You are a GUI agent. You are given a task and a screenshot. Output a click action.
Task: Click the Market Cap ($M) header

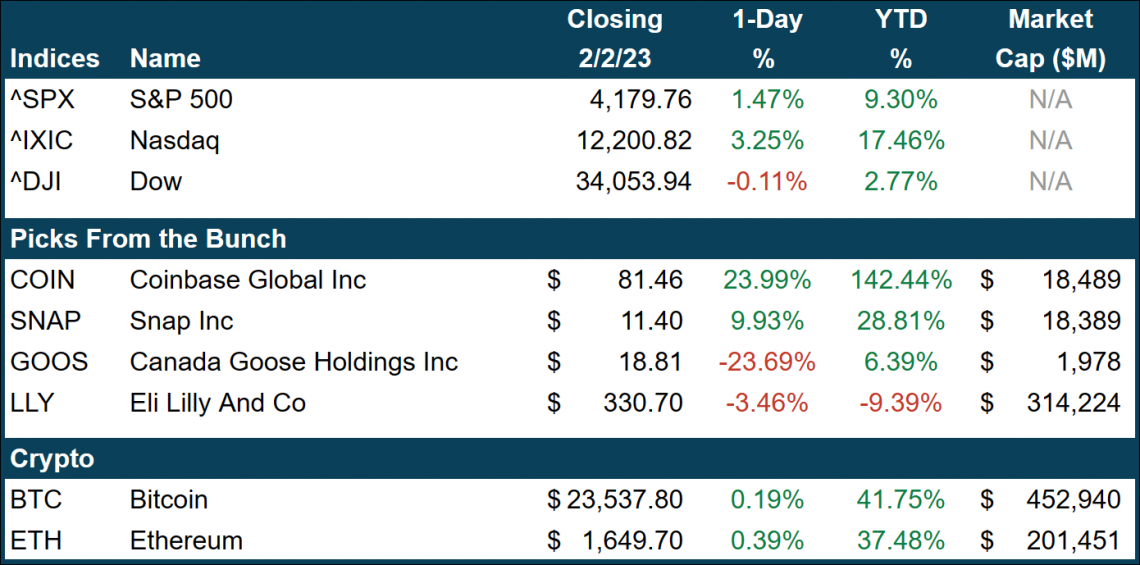pyautogui.click(x=1050, y=39)
